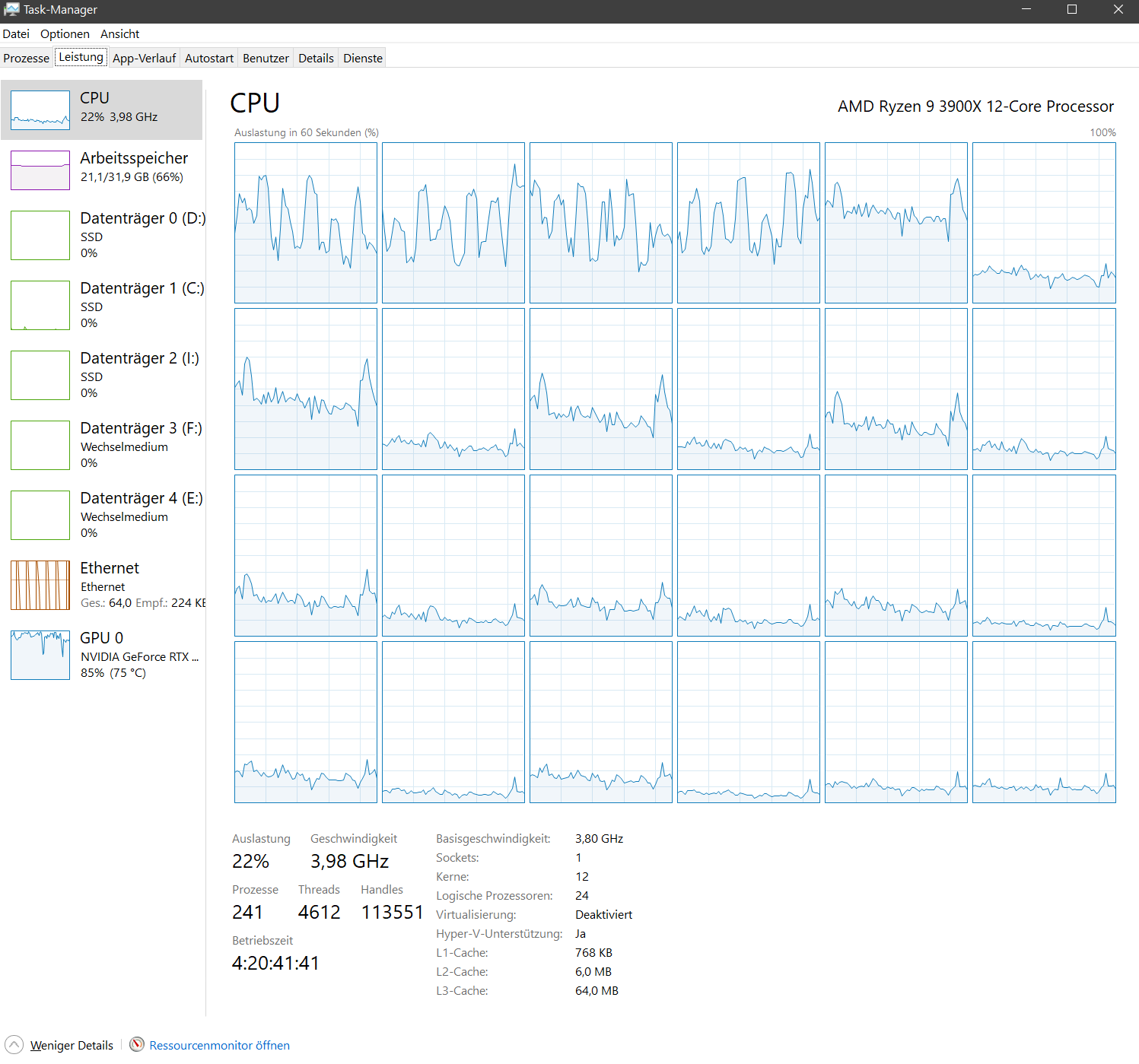1139x1064 pixels.
Task: Select the Leistung tab
Action: 81,57
